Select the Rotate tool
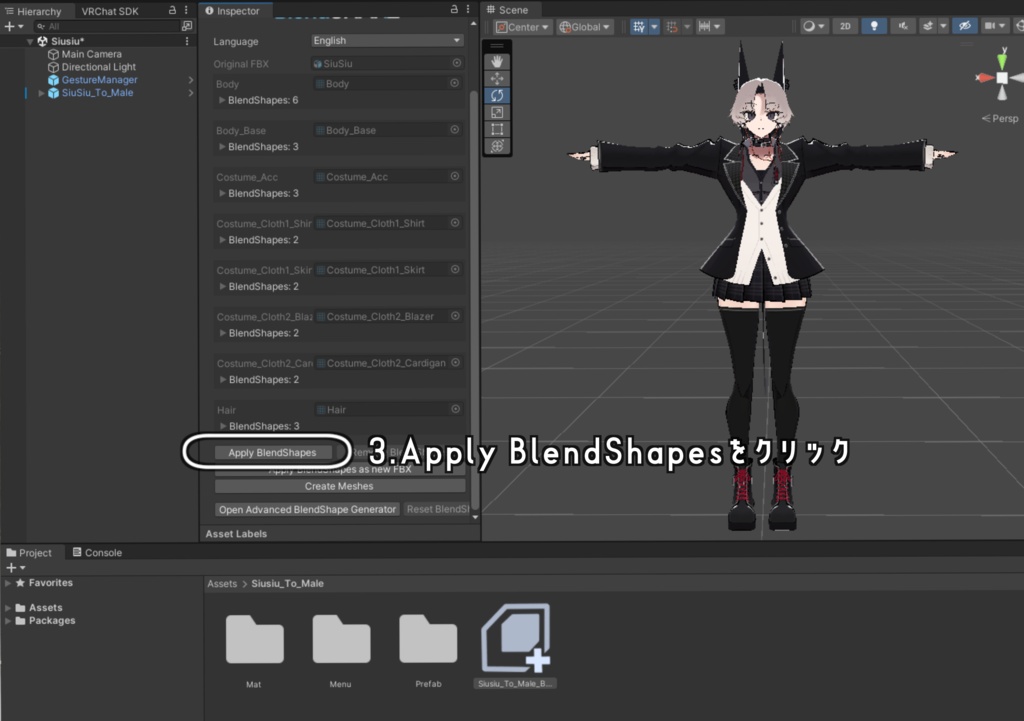The image size is (1024, 721). point(497,95)
